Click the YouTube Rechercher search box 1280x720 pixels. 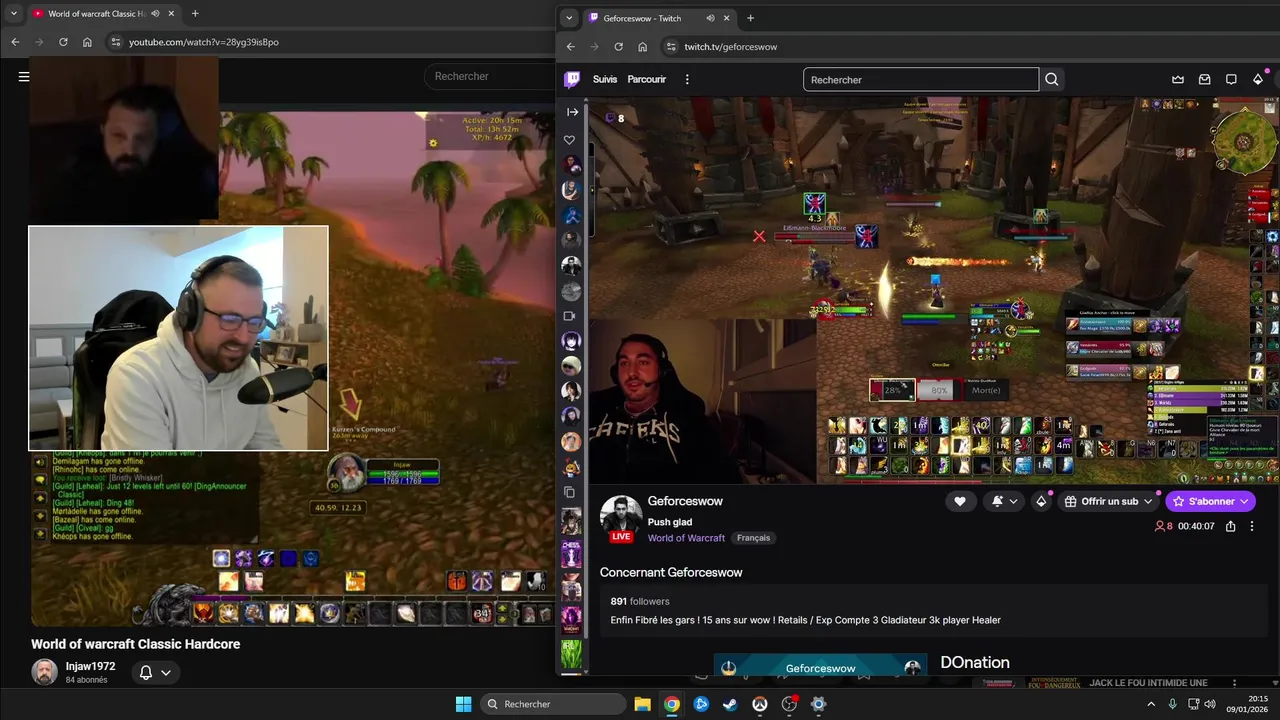click(x=488, y=76)
